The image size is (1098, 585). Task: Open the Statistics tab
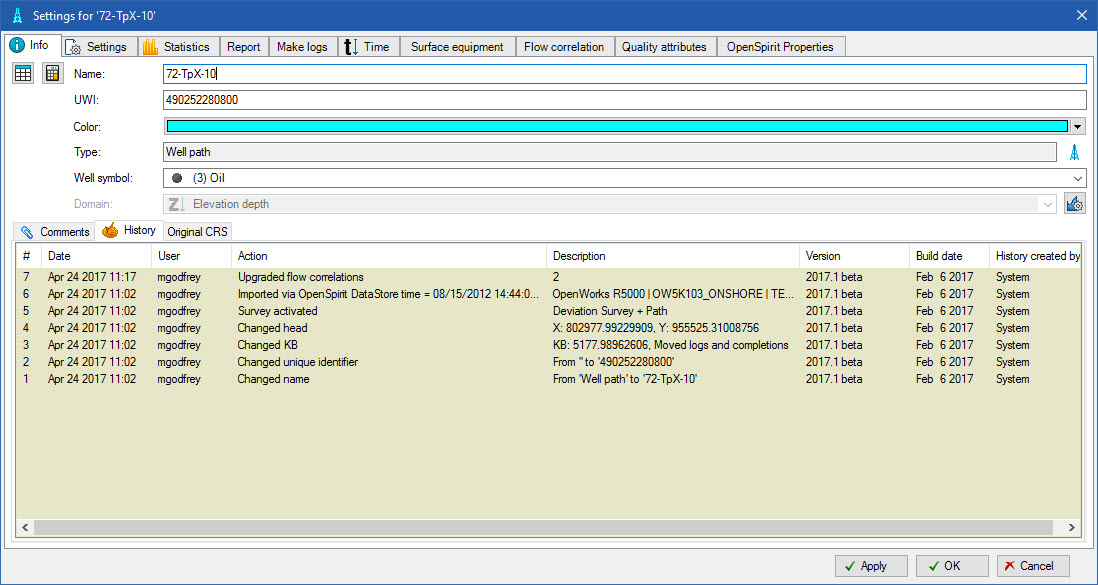(176, 47)
